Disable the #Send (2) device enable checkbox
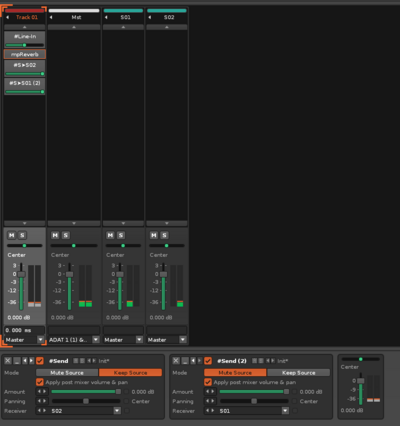 tap(208, 361)
